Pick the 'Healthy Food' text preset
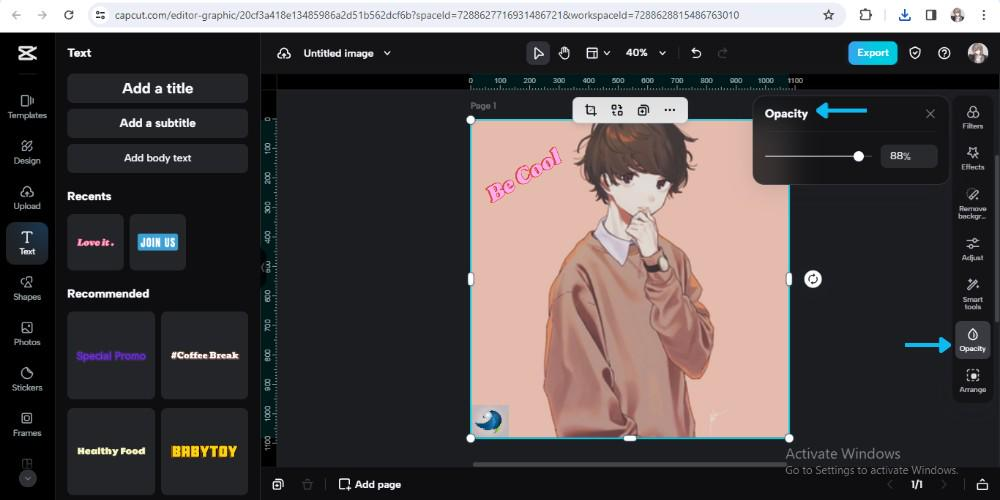The image size is (1000, 500). point(111,451)
